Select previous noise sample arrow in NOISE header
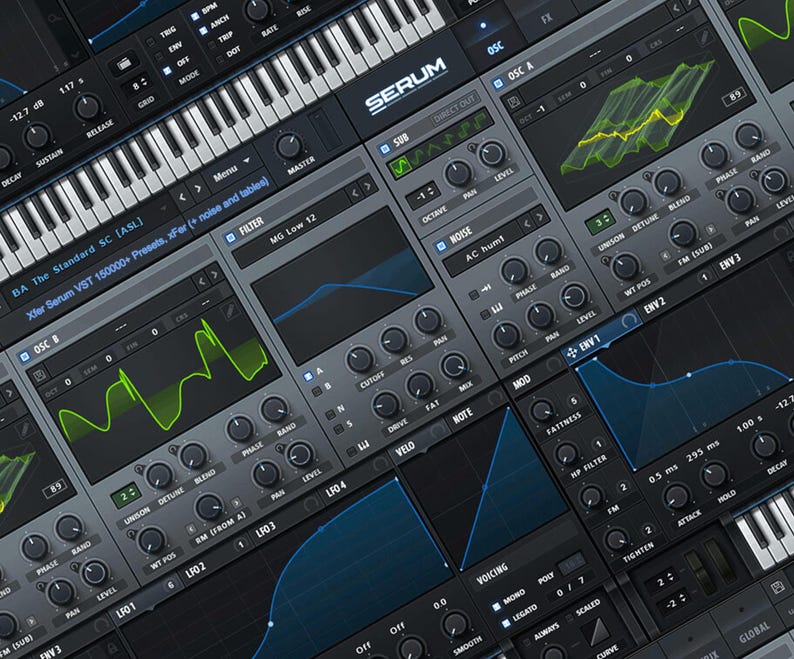This screenshot has width=794, height=659. [x=526, y=223]
